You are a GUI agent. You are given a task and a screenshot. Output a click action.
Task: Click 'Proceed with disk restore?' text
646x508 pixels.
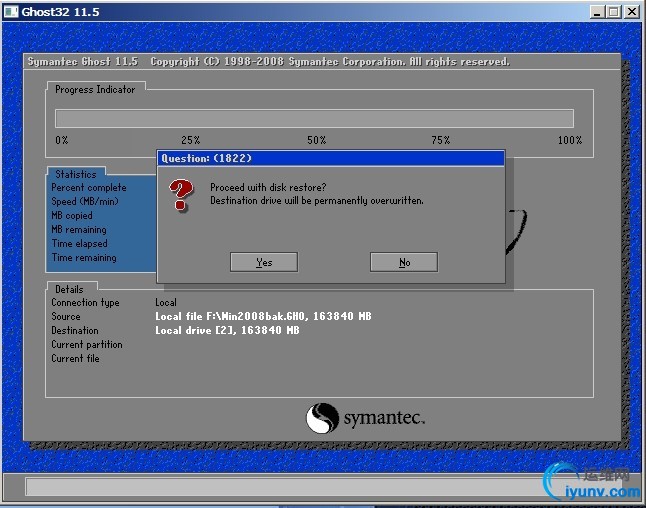coord(268,187)
